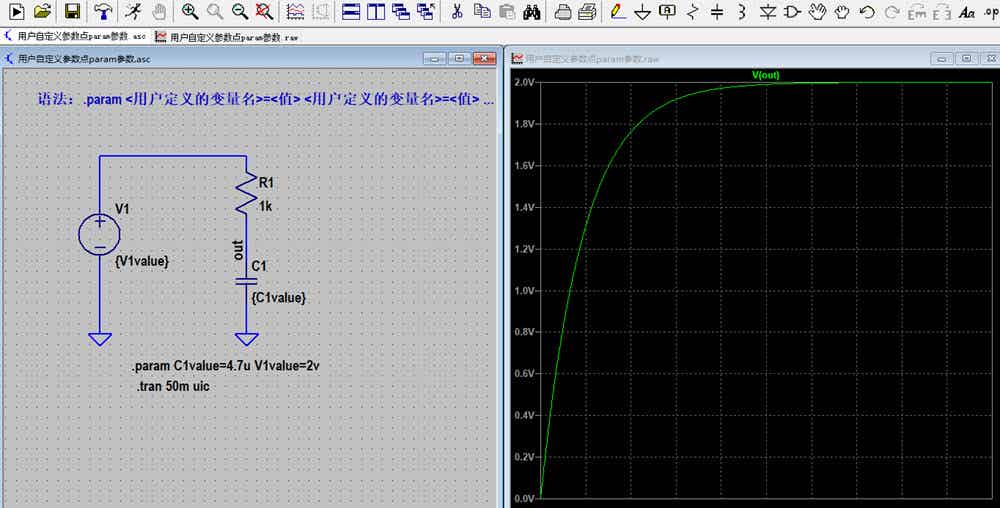Click the zoom-to-fit crossed magnifier icon
This screenshot has width=1000, height=508.
click(264, 11)
